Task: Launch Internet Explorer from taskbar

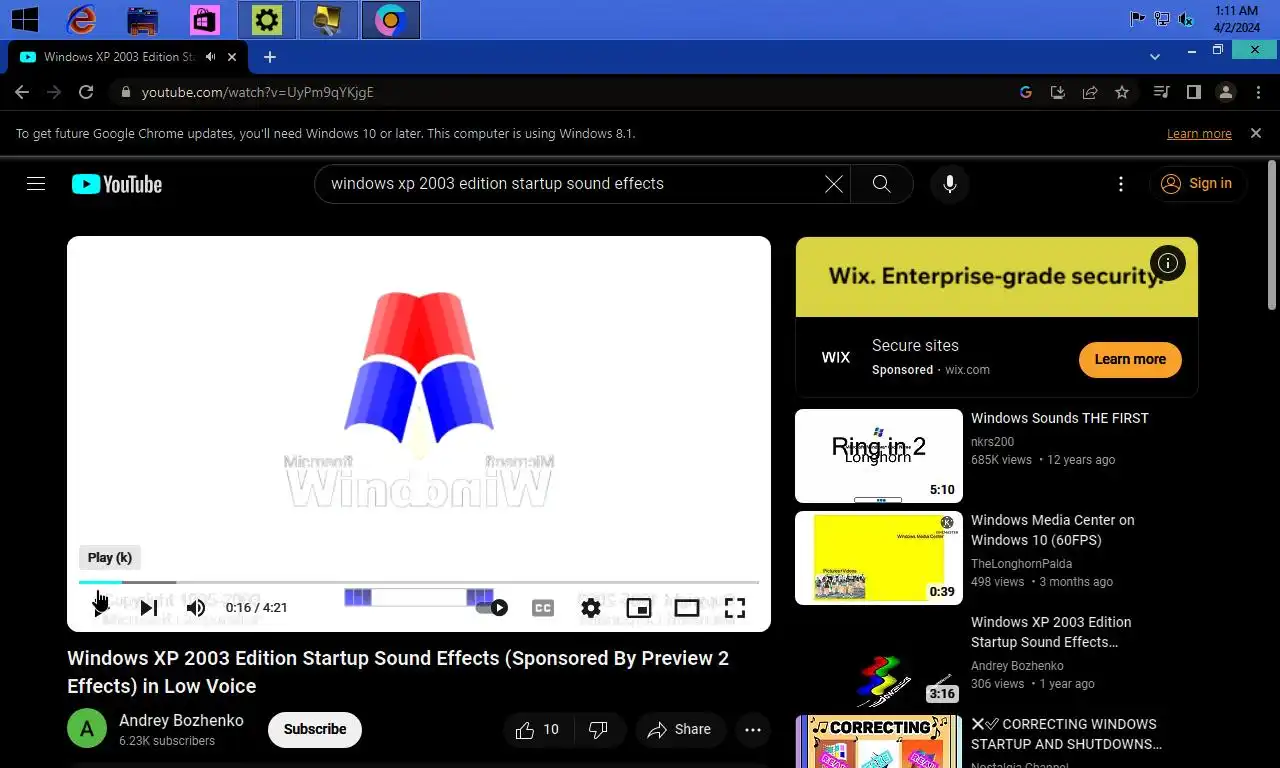Action: tap(81, 19)
